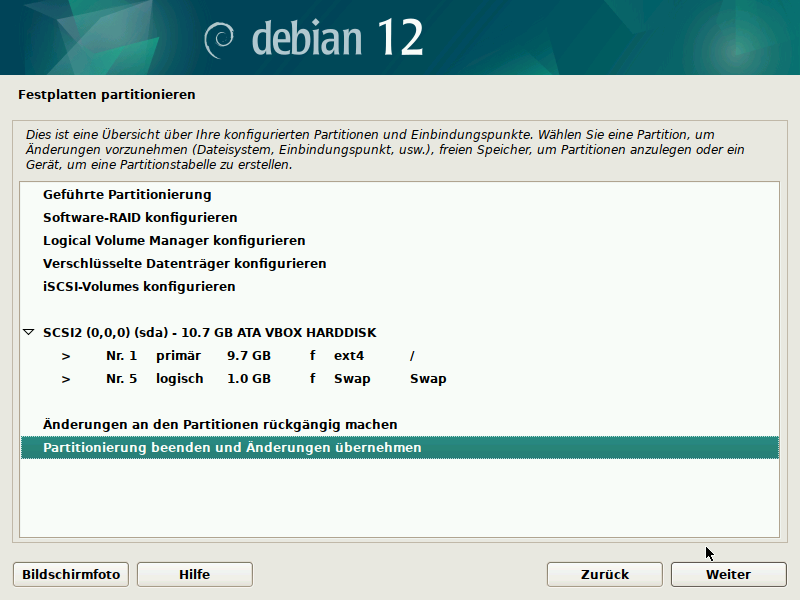Take a screenshot via Bildschirmfoto
The image size is (800, 600).
[x=69, y=574]
